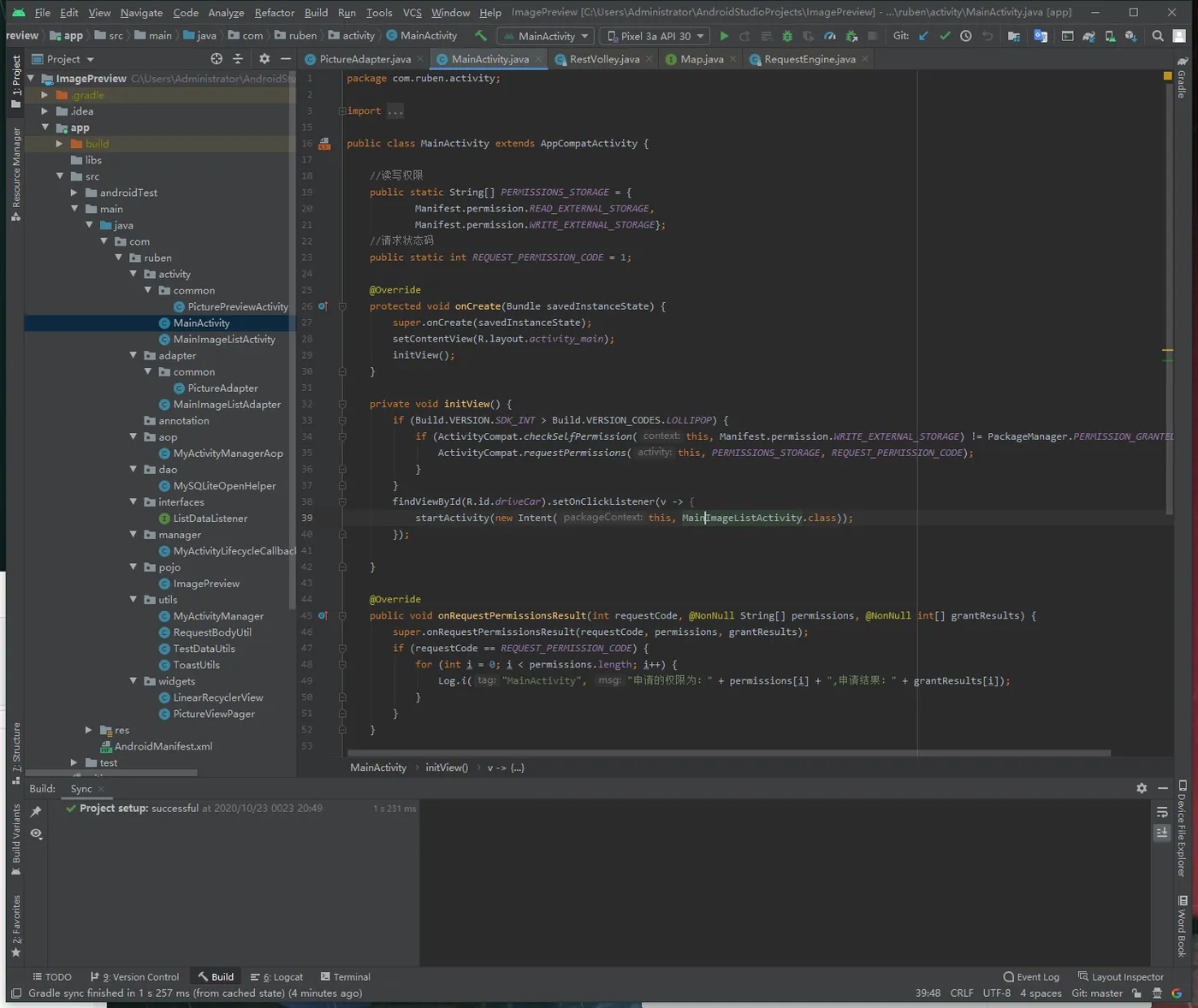1198x1008 pixels.
Task: Open Build panel settings gear
Action: coord(1142,788)
